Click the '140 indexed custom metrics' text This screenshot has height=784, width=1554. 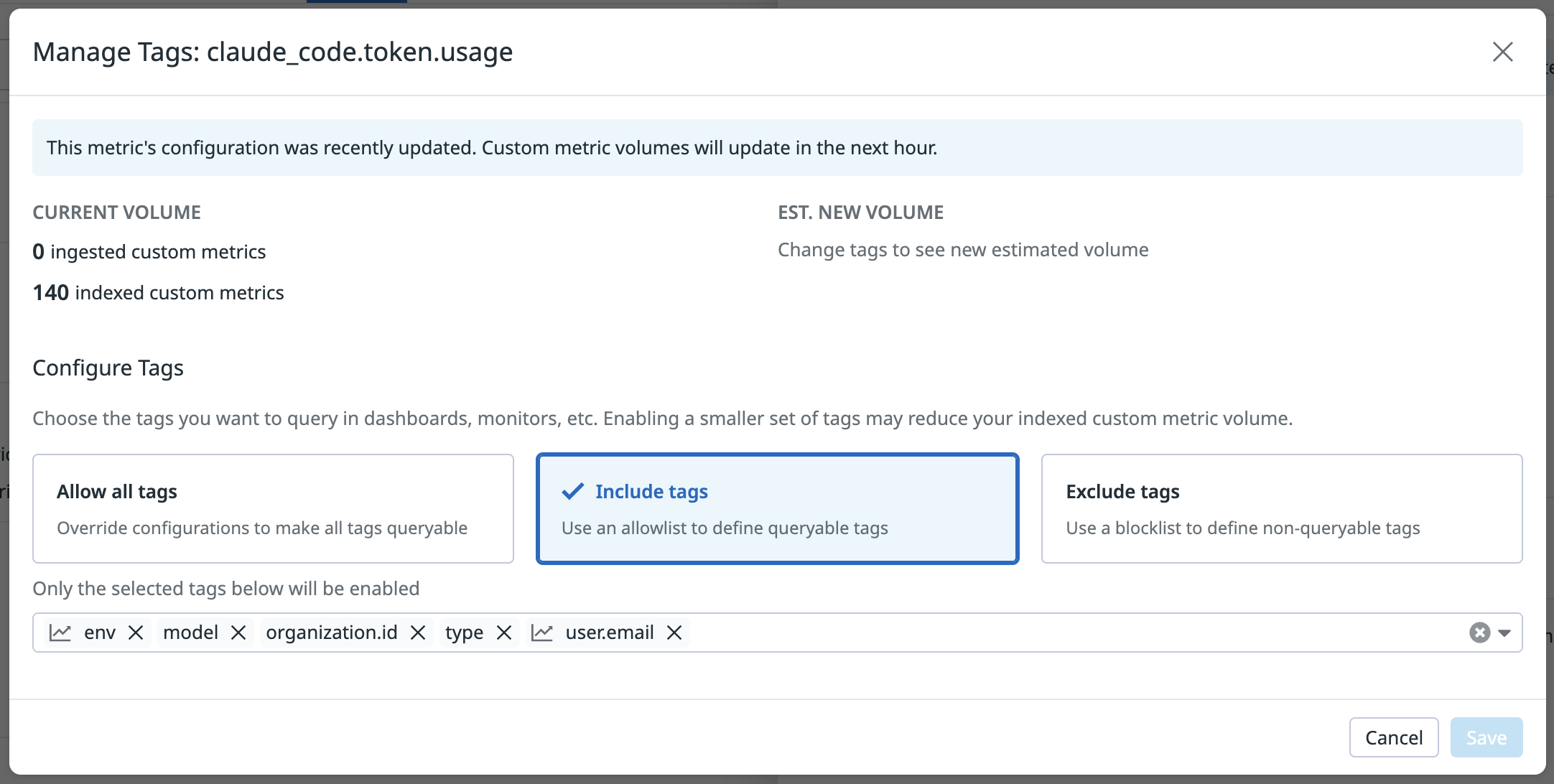point(159,293)
